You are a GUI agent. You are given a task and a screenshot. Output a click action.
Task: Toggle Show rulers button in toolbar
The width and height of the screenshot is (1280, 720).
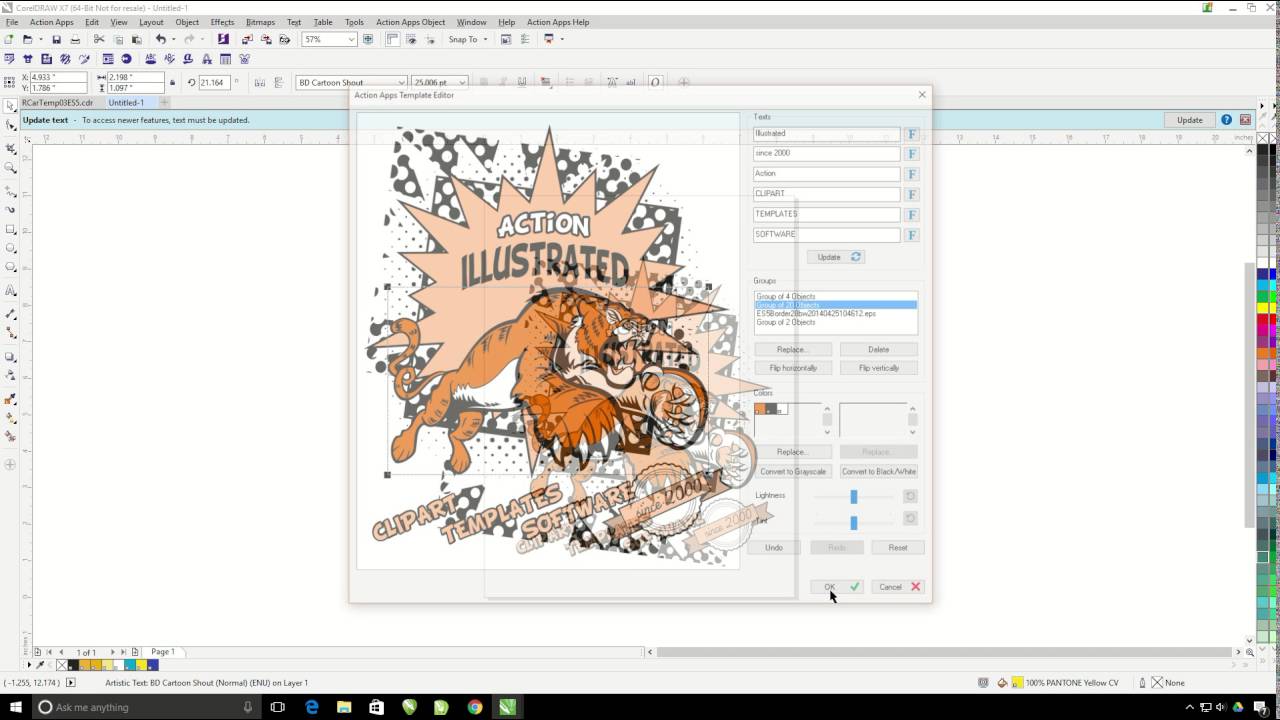(392, 39)
